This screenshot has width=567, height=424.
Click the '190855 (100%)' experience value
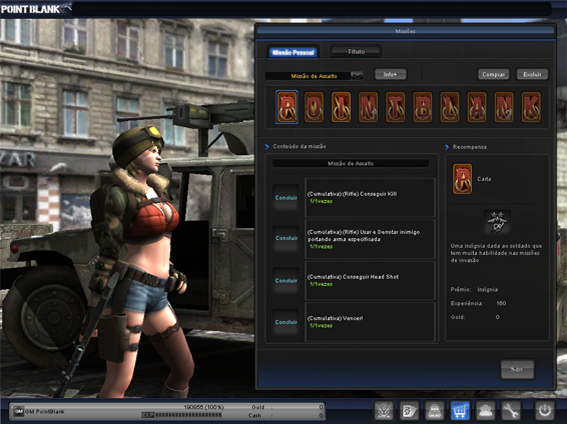click(x=204, y=407)
